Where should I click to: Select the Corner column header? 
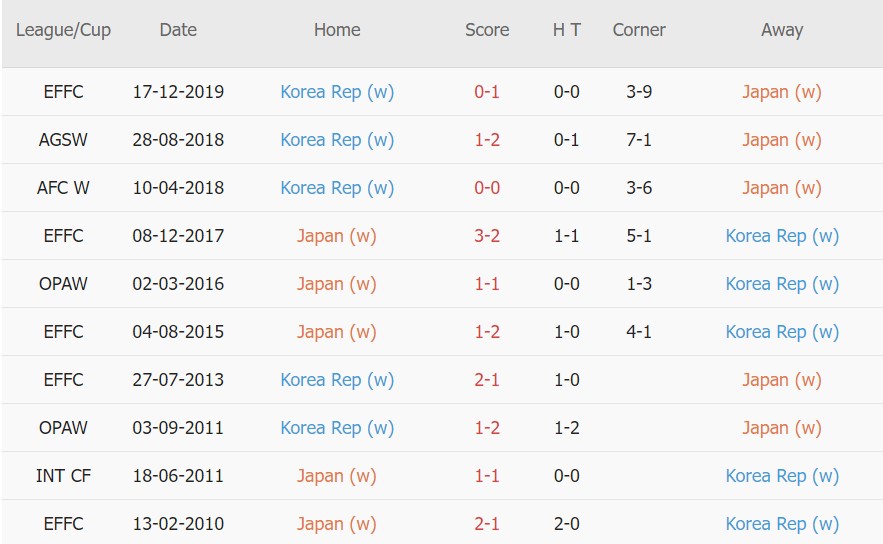tap(639, 30)
